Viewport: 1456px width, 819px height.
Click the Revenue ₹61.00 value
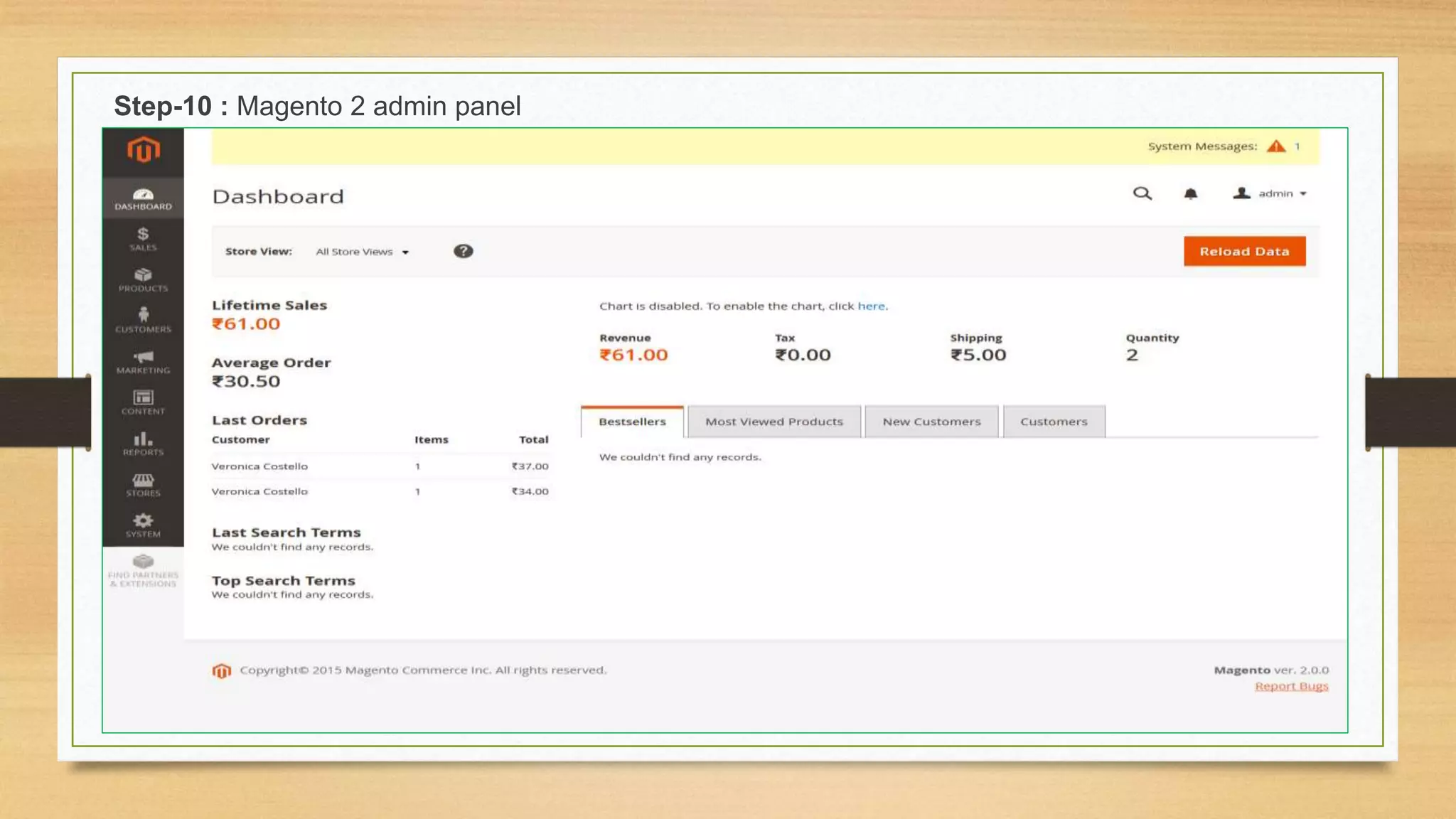click(x=633, y=355)
